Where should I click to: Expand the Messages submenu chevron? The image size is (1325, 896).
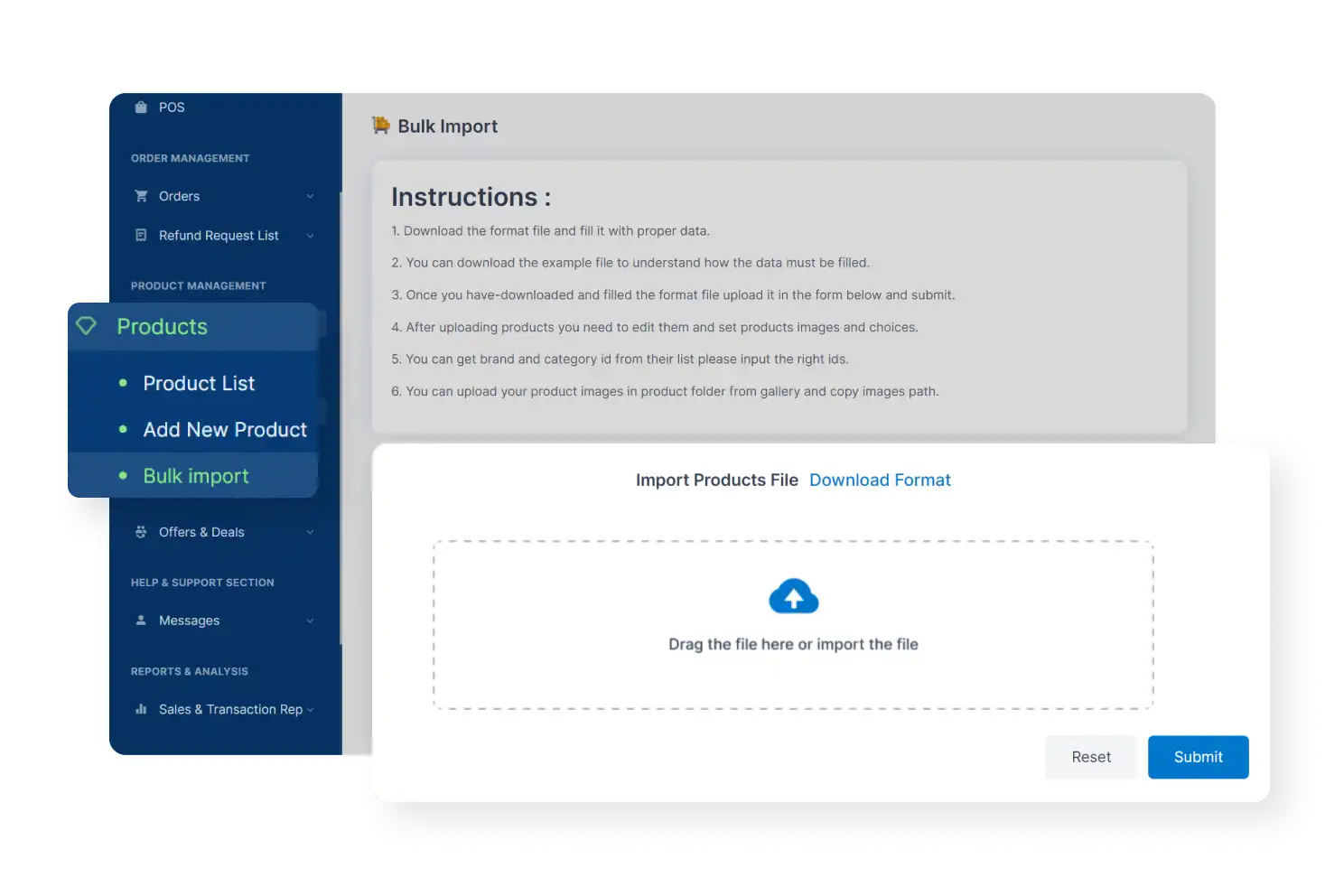[311, 620]
